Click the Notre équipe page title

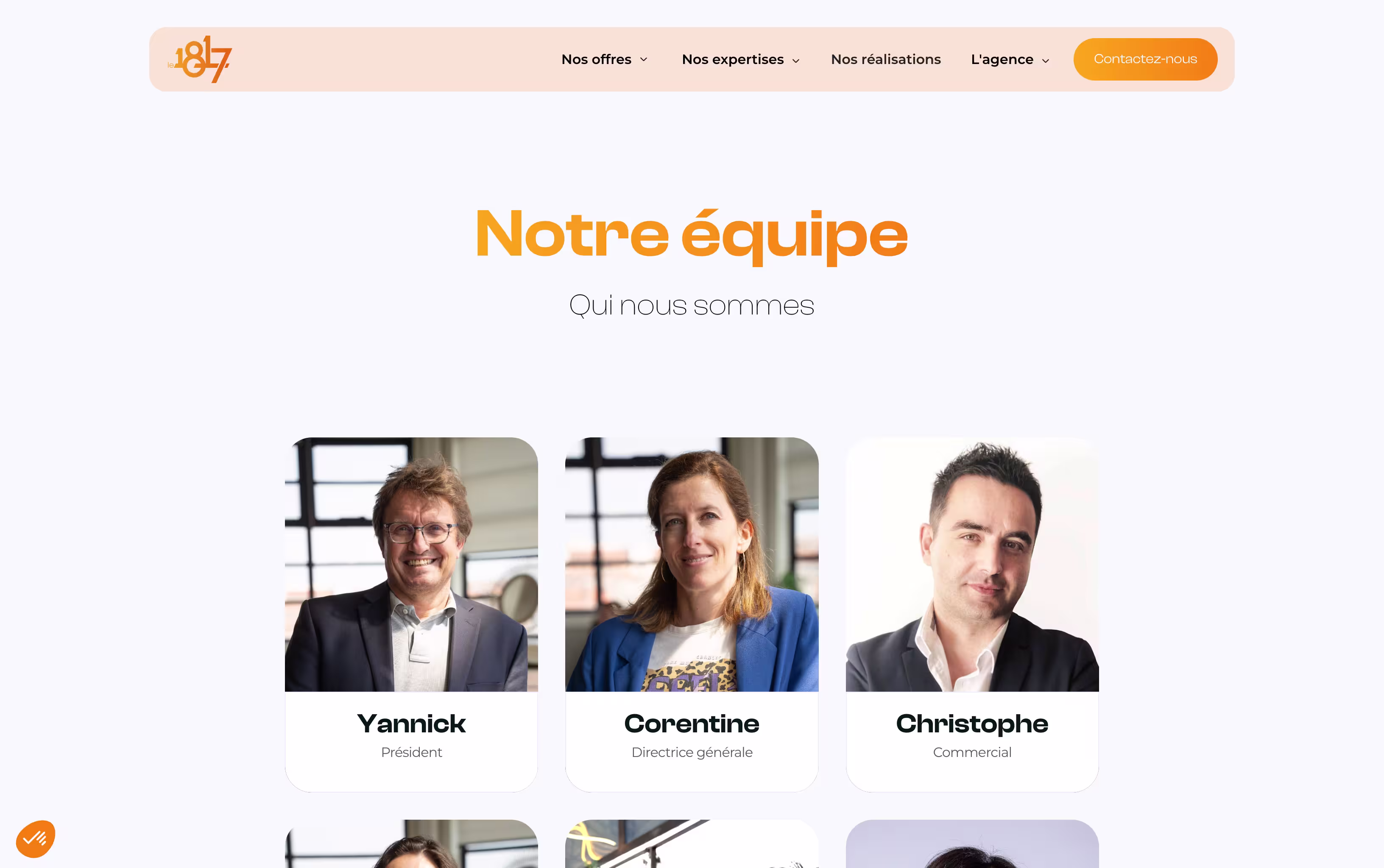click(692, 236)
